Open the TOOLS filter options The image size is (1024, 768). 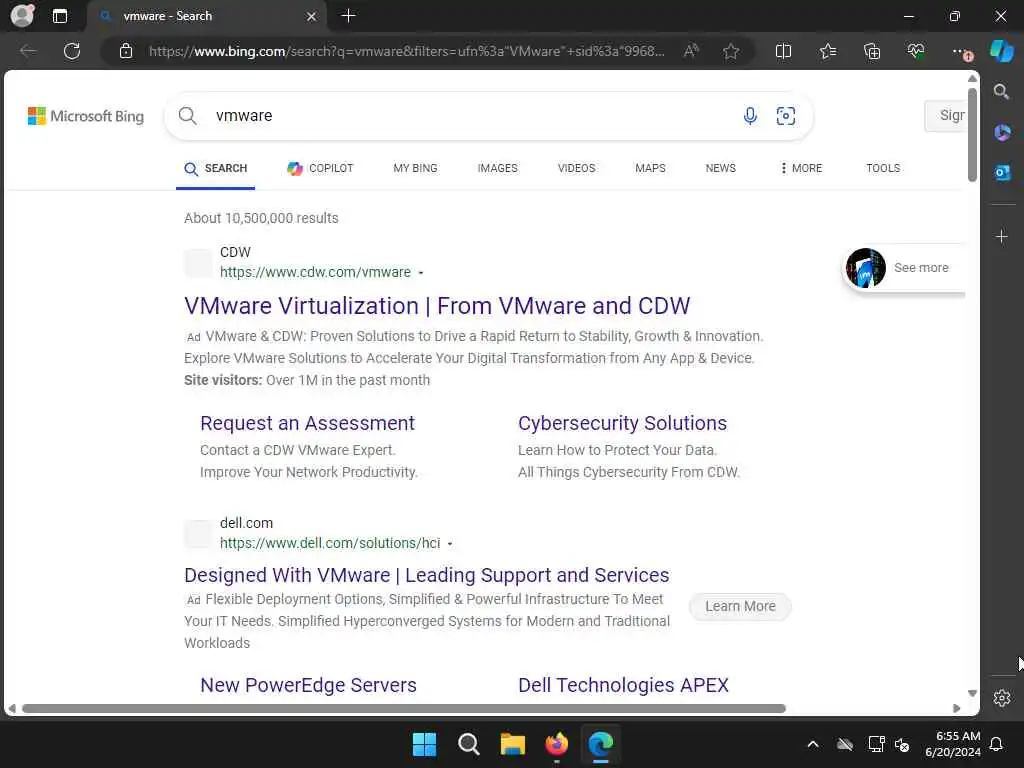pos(883,168)
